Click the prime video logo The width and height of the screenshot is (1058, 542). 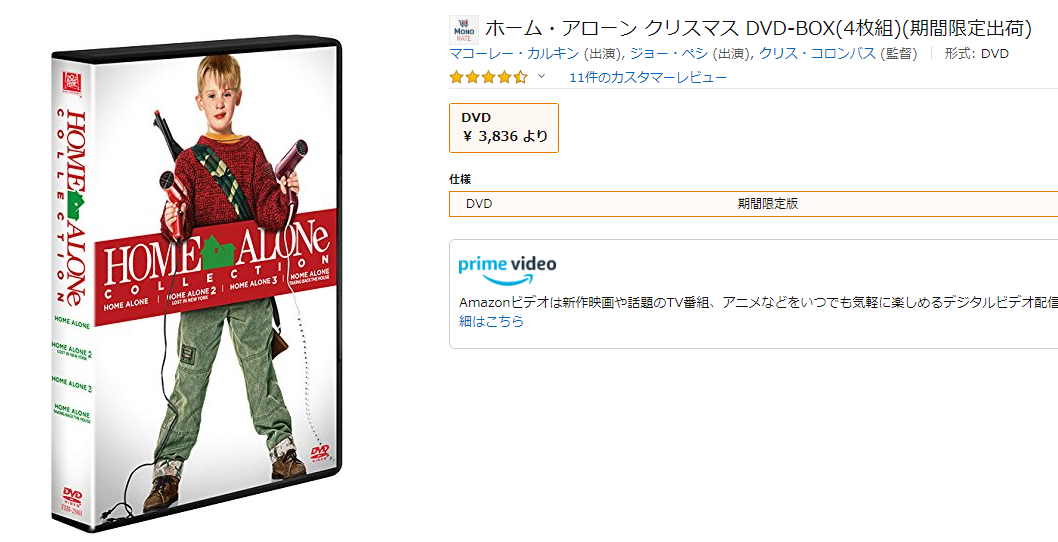coord(507,269)
